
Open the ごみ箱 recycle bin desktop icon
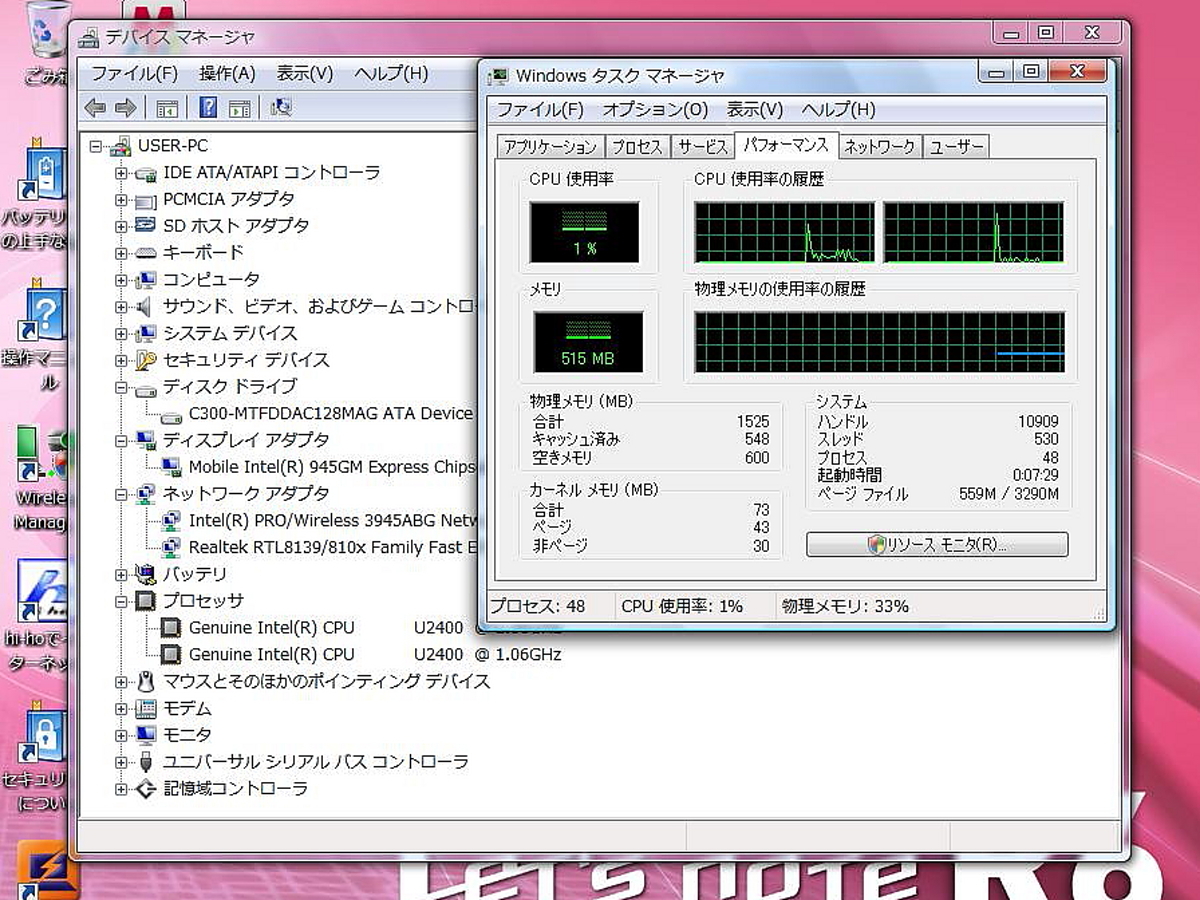point(47,42)
